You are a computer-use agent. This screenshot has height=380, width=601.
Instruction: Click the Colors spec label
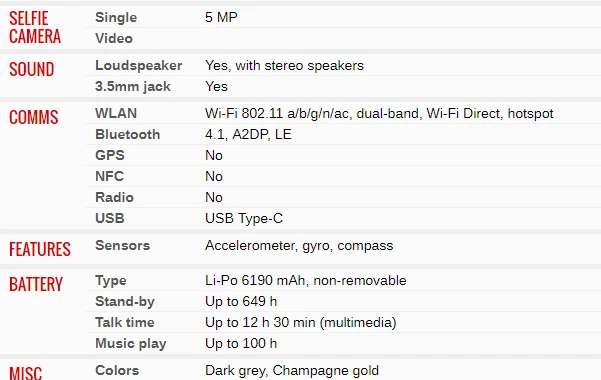[117, 370]
